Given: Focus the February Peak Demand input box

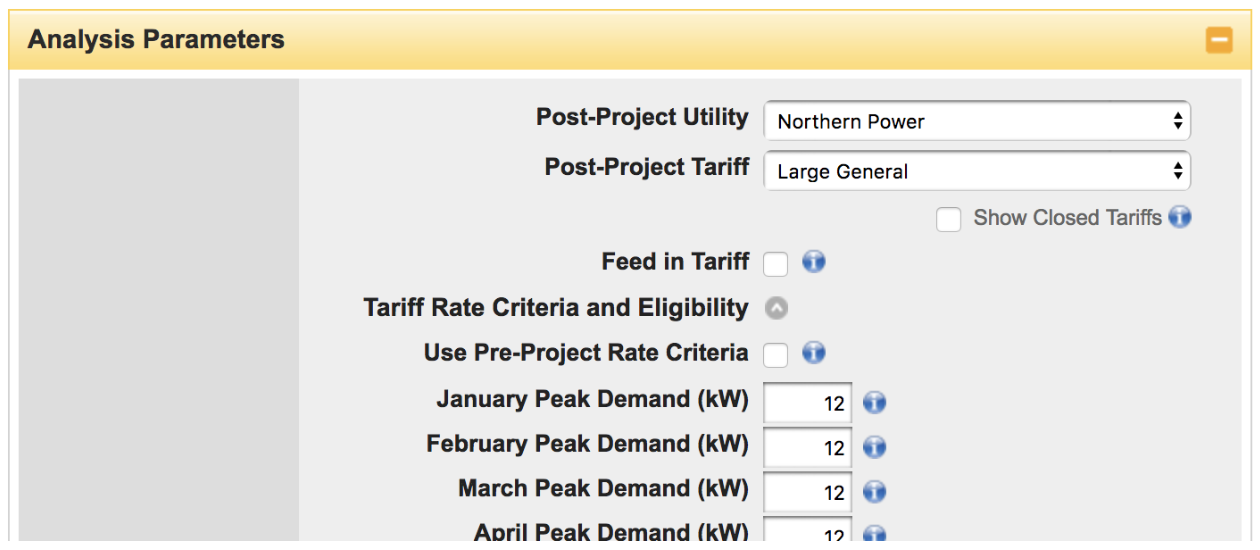Looking at the screenshot, I should click(808, 448).
